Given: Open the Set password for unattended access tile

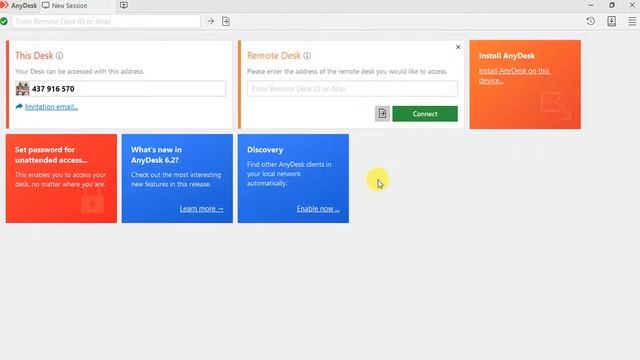Looking at the screenshot, I should point(61,178).
